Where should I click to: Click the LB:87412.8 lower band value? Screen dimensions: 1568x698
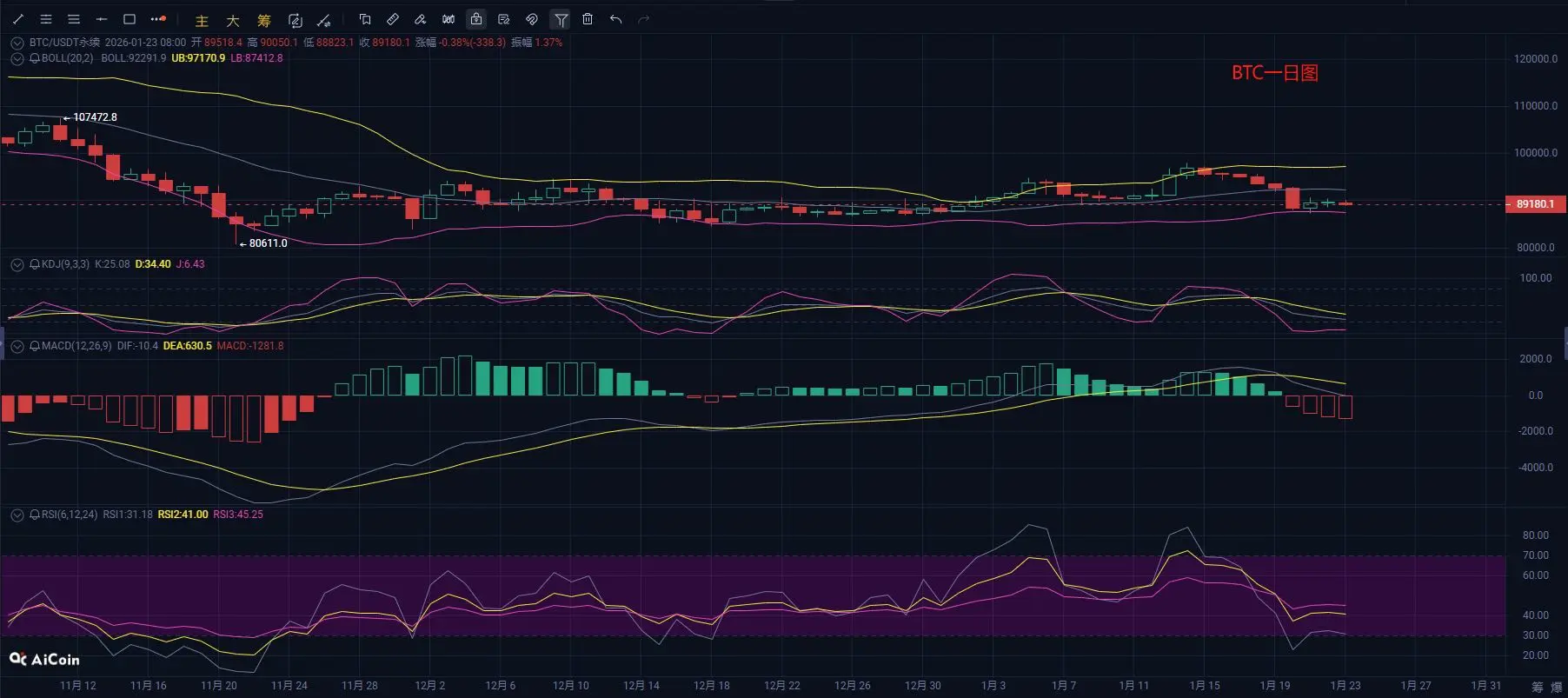coord(256,58)
